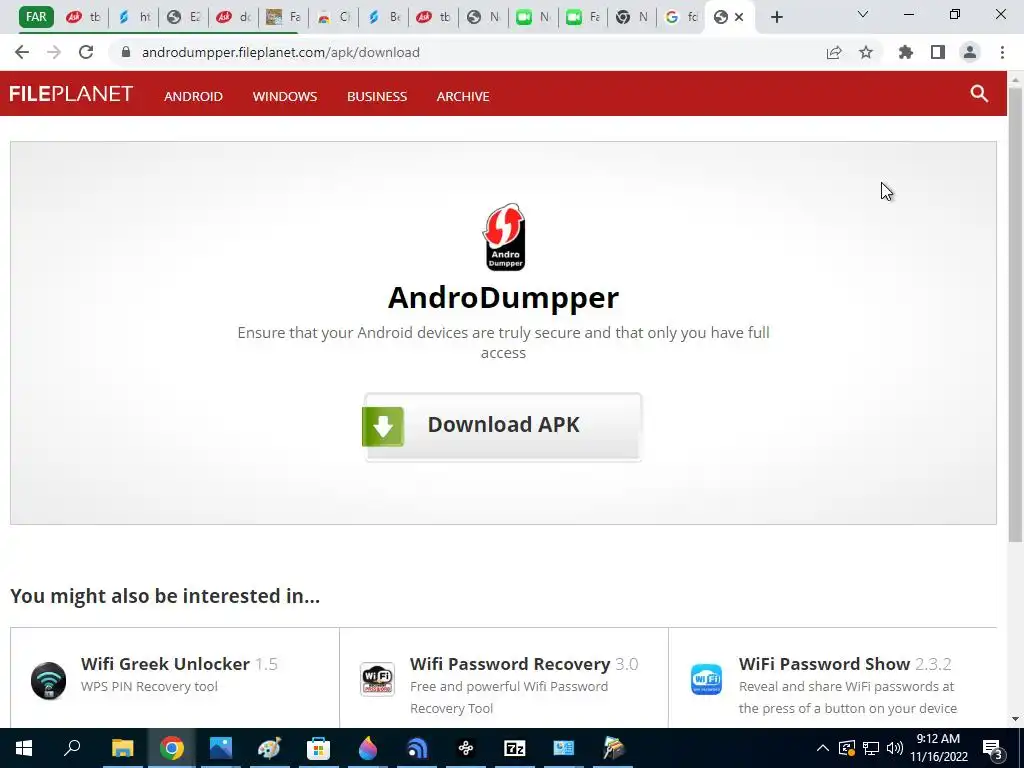This screenshot has width=1024, height=768.
Task: Open taskbar search
Action: [72, 748]
